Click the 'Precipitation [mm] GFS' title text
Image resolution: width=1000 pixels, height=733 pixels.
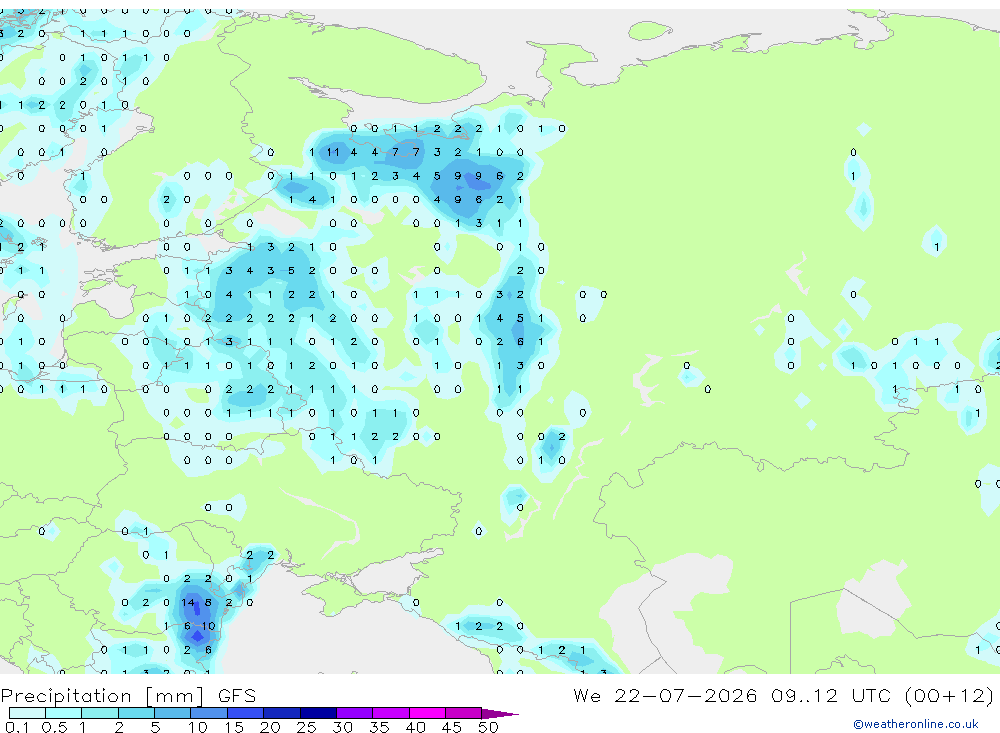[128, 696]
